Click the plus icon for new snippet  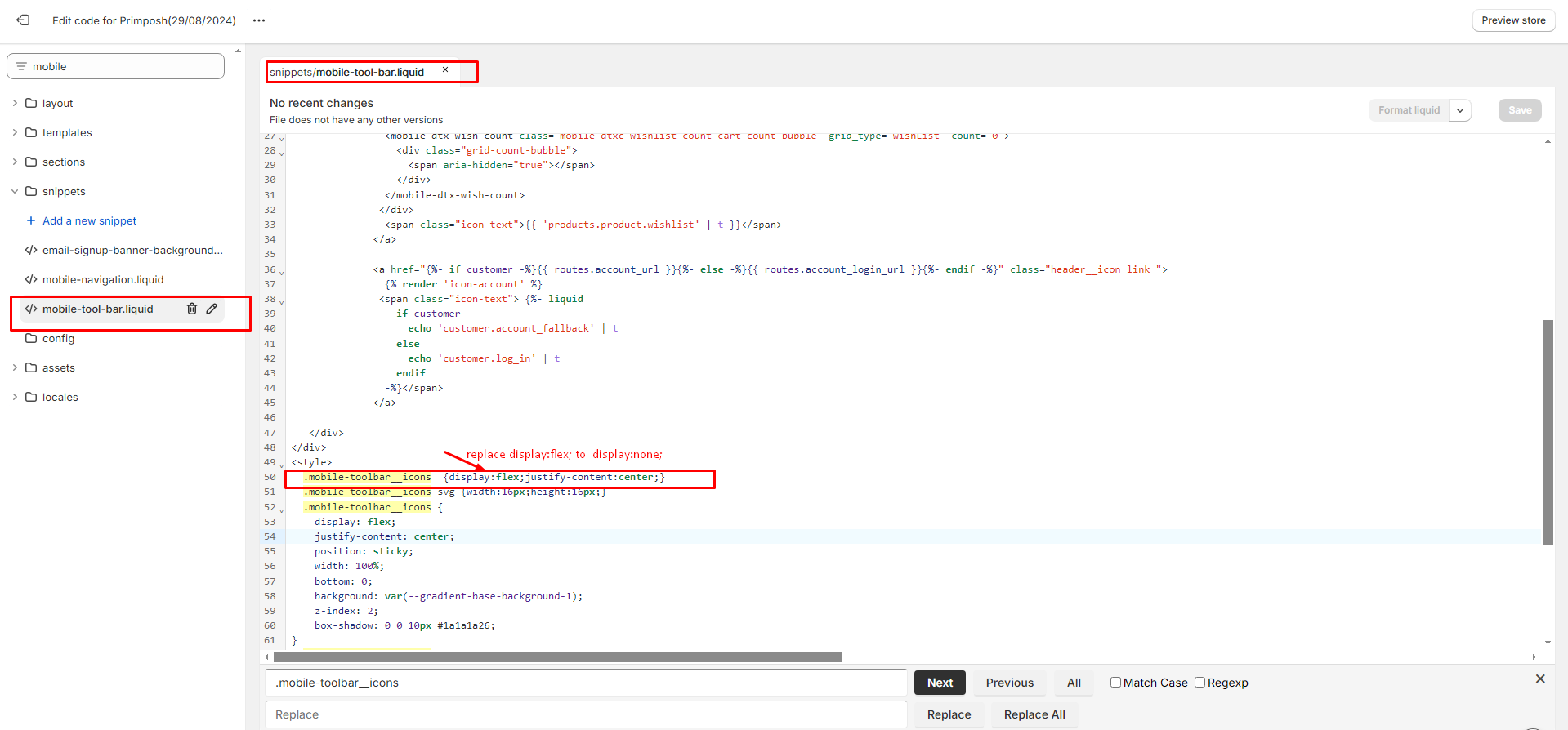(31, 220)
